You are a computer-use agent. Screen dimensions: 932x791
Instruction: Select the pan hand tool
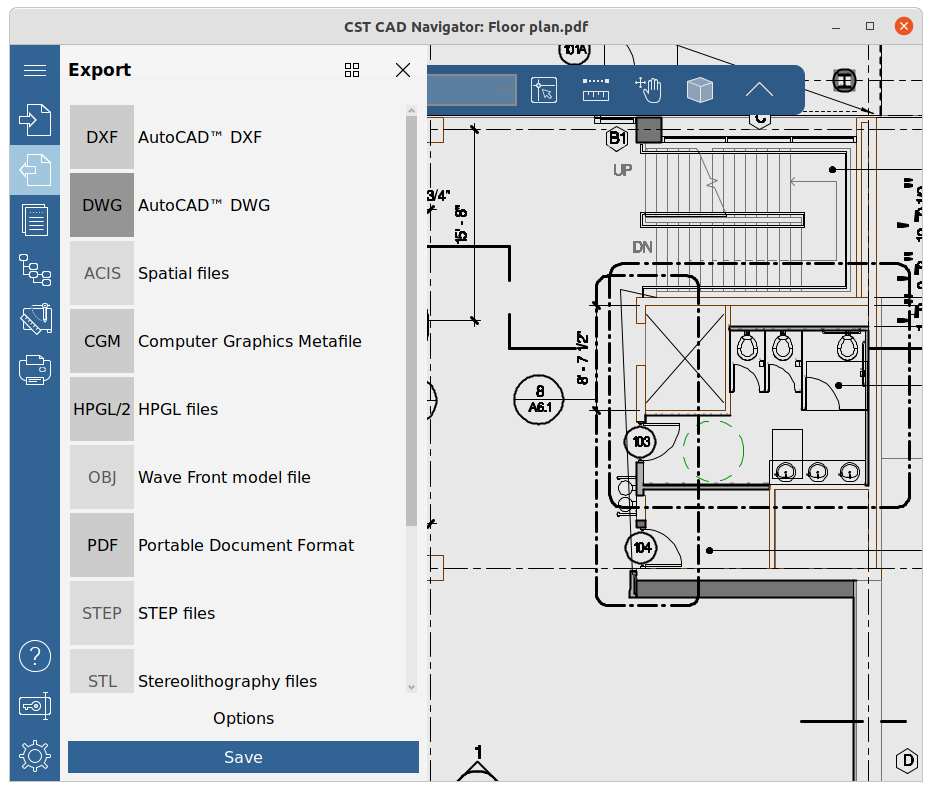point(648,90)
